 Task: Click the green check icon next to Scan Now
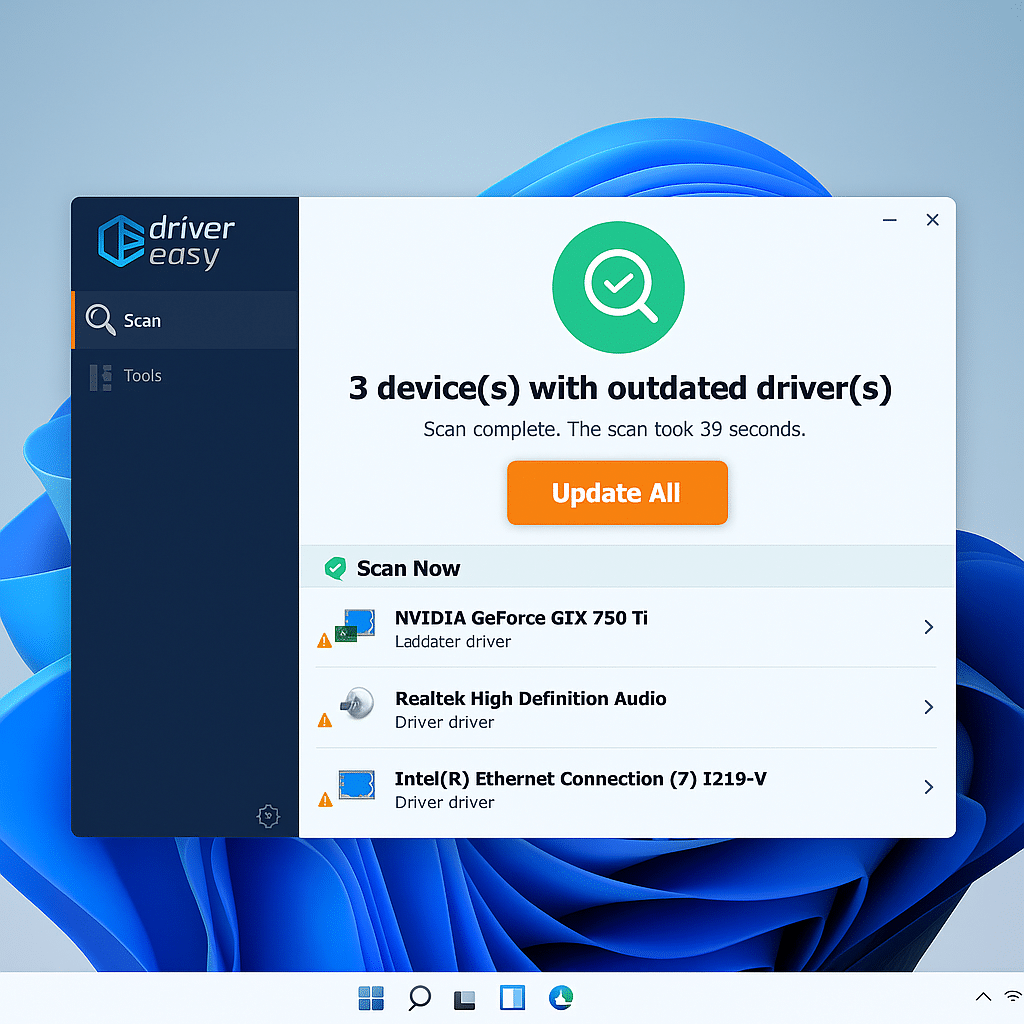click(x=334, y=567)
